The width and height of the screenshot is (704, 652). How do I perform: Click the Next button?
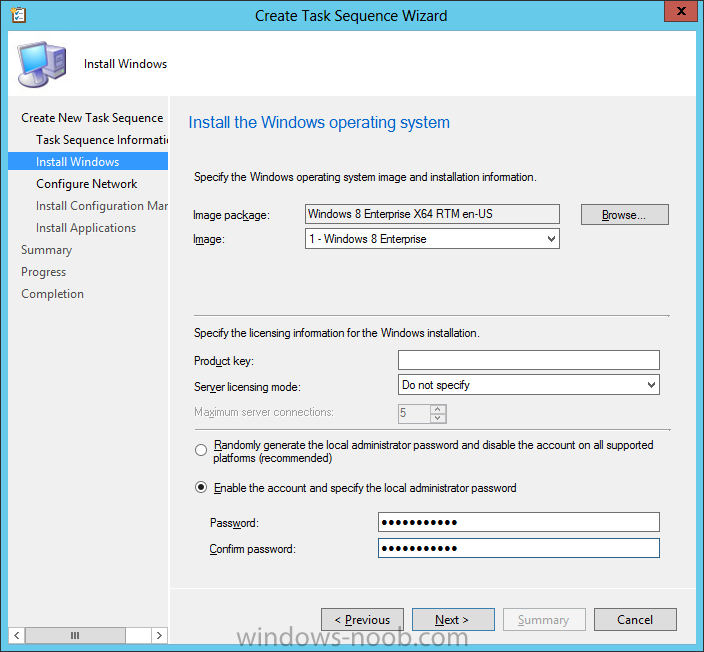(x=453, y=620)
